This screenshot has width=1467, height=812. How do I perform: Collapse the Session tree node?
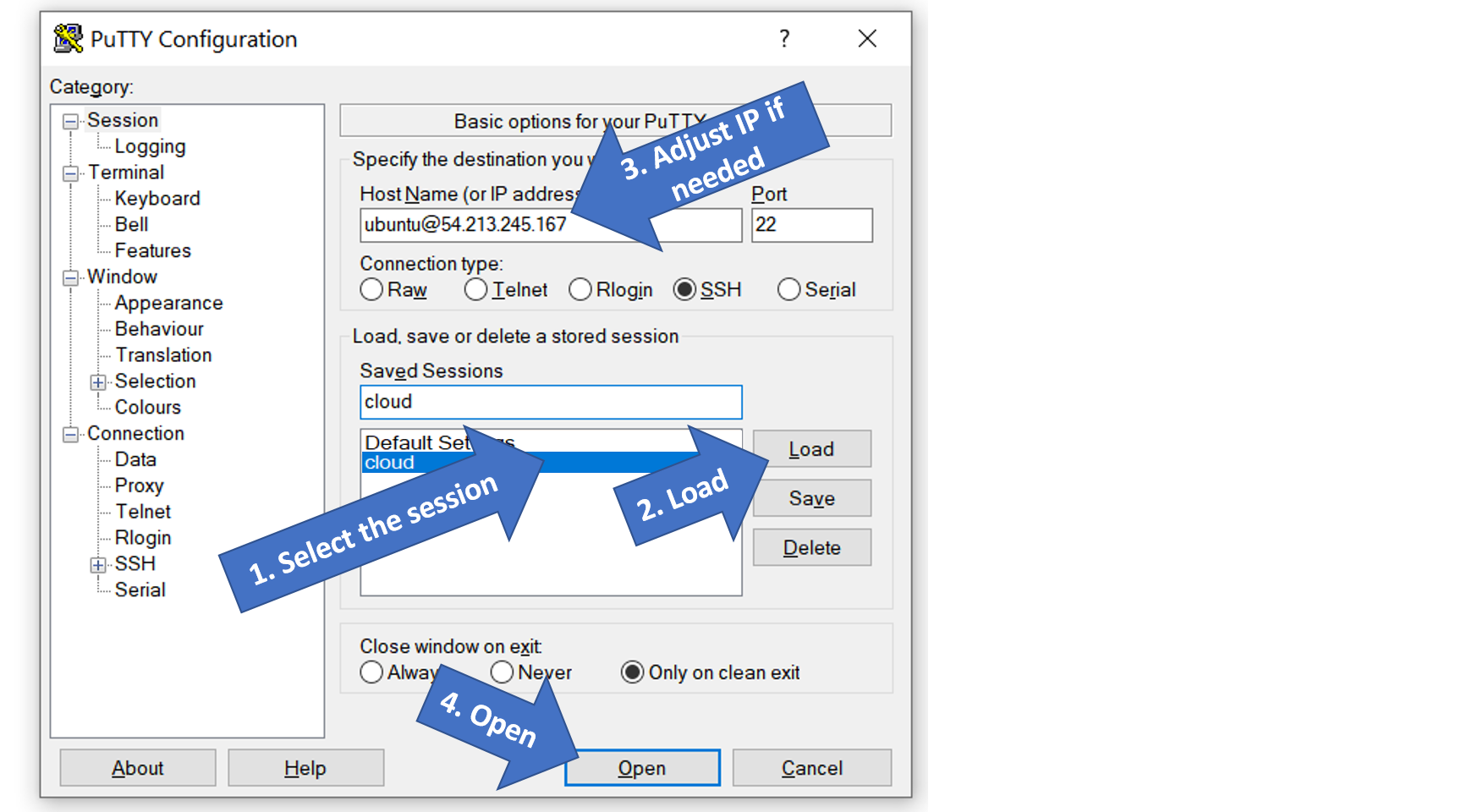[70, 121]
